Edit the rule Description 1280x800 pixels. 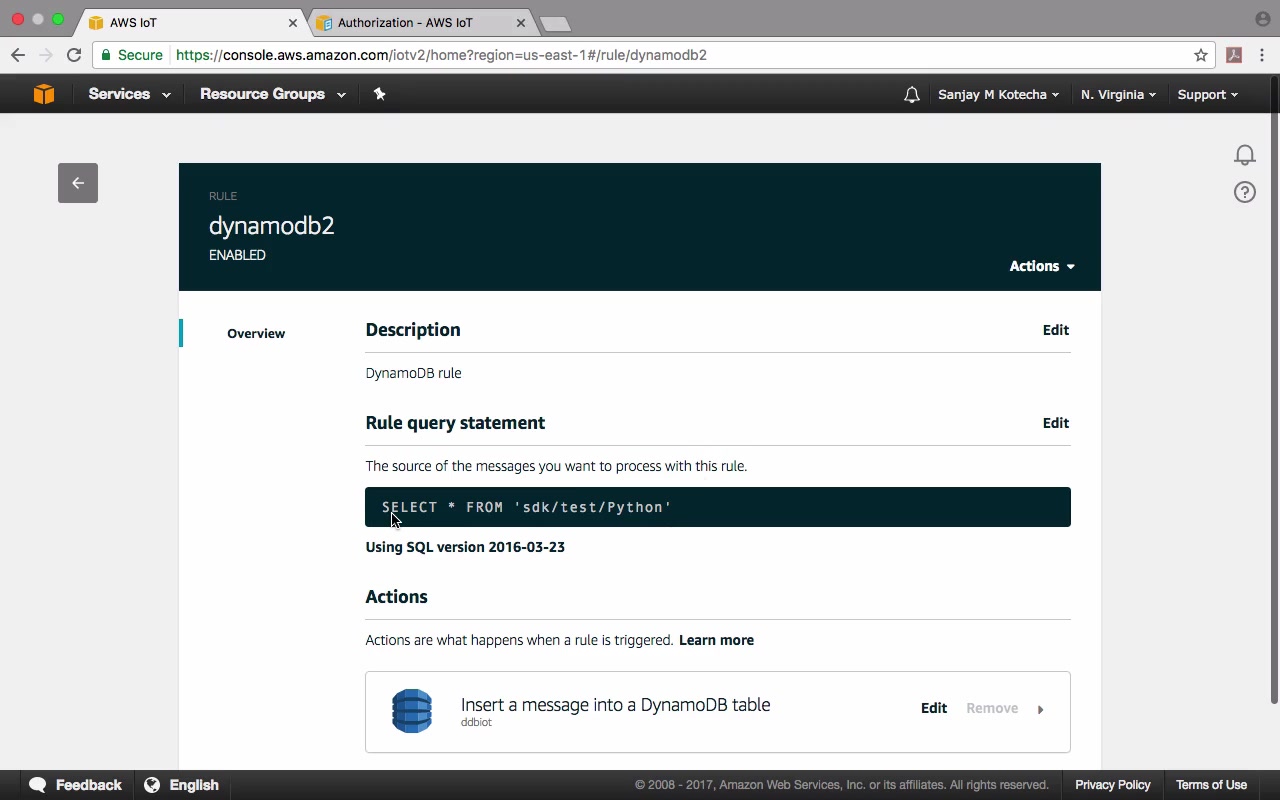(1056, 330)
